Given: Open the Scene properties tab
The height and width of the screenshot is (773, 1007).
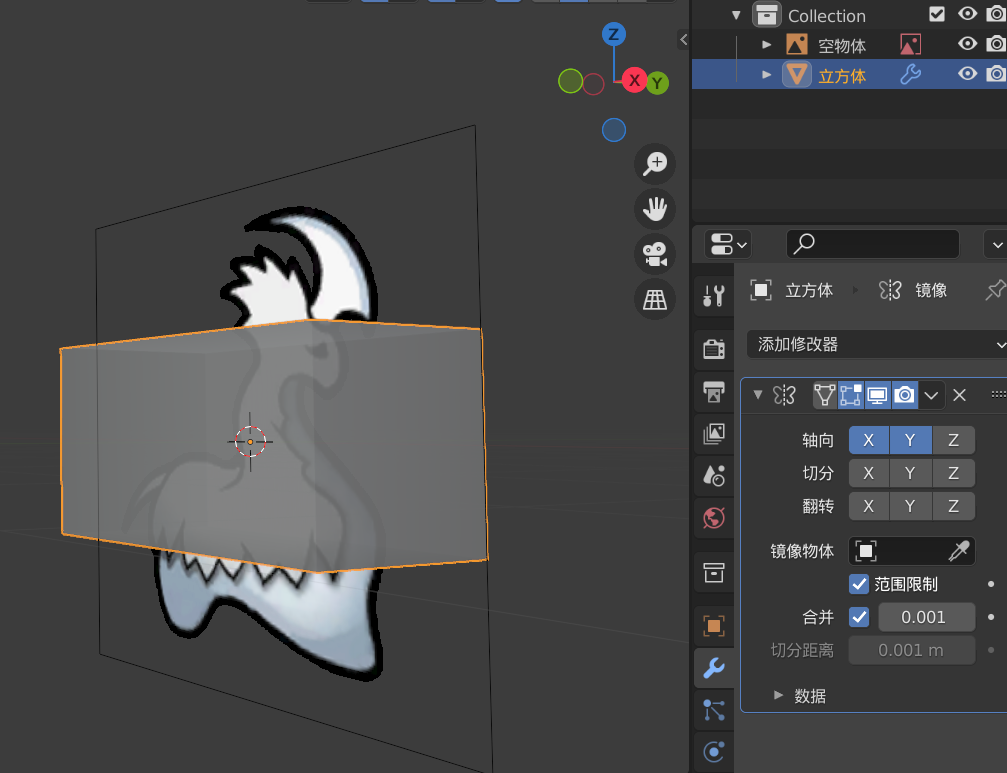Looking at the screenshot, I should pos(714,476).
